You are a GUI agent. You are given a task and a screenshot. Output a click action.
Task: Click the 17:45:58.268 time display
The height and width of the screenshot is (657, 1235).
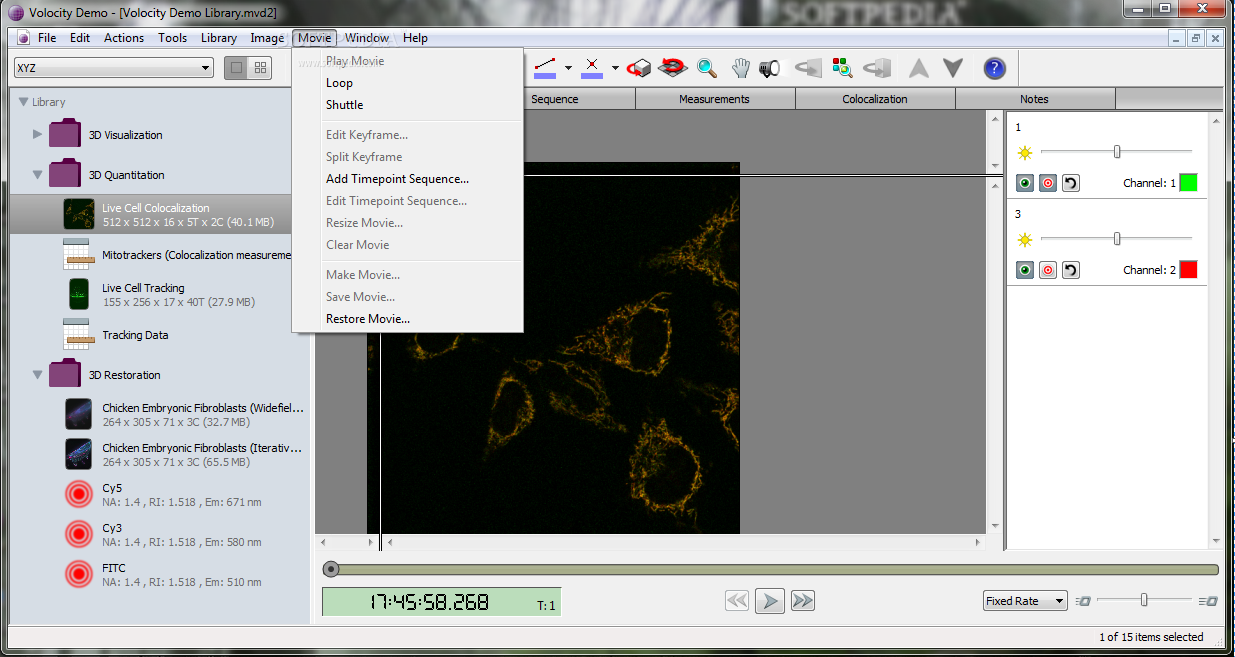[x=441, y=602]
